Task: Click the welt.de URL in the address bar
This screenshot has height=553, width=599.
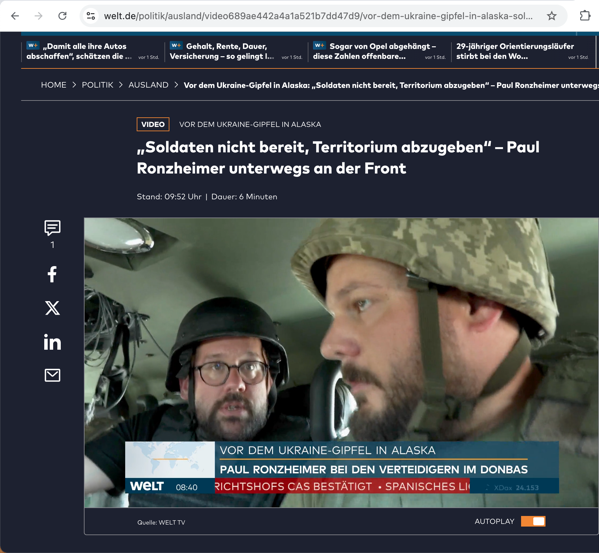Action: tap(318, 16)
